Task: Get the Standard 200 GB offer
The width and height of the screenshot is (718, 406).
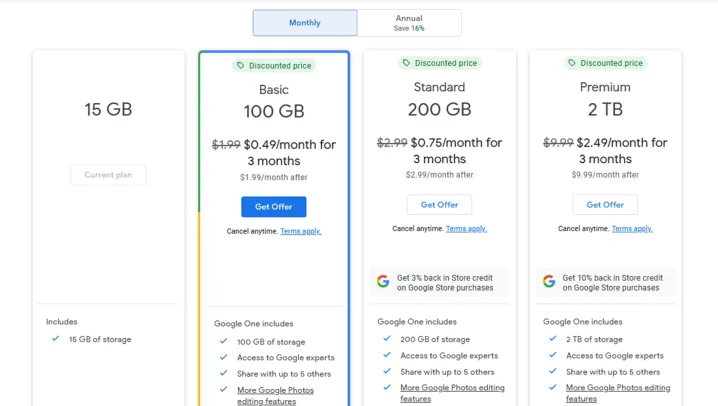Action: (x=439, y=205)
